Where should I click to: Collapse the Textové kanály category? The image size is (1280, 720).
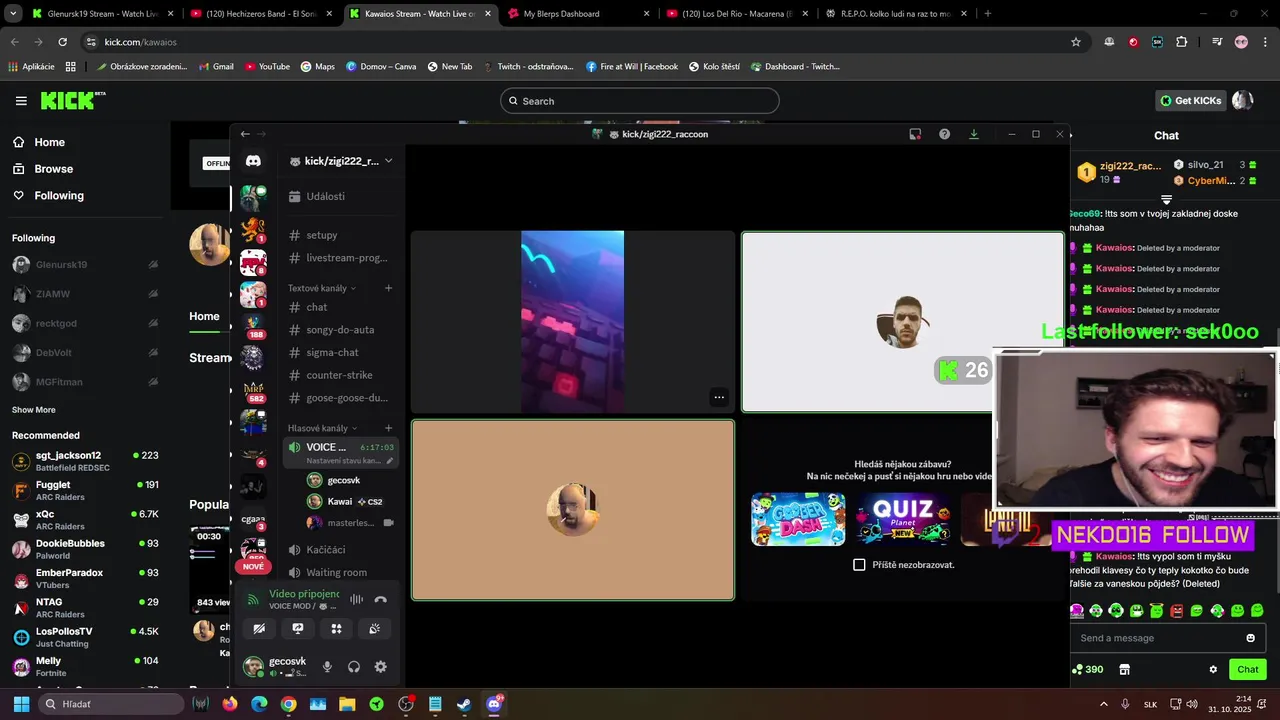pyautogui.click(x=321, y=288)
